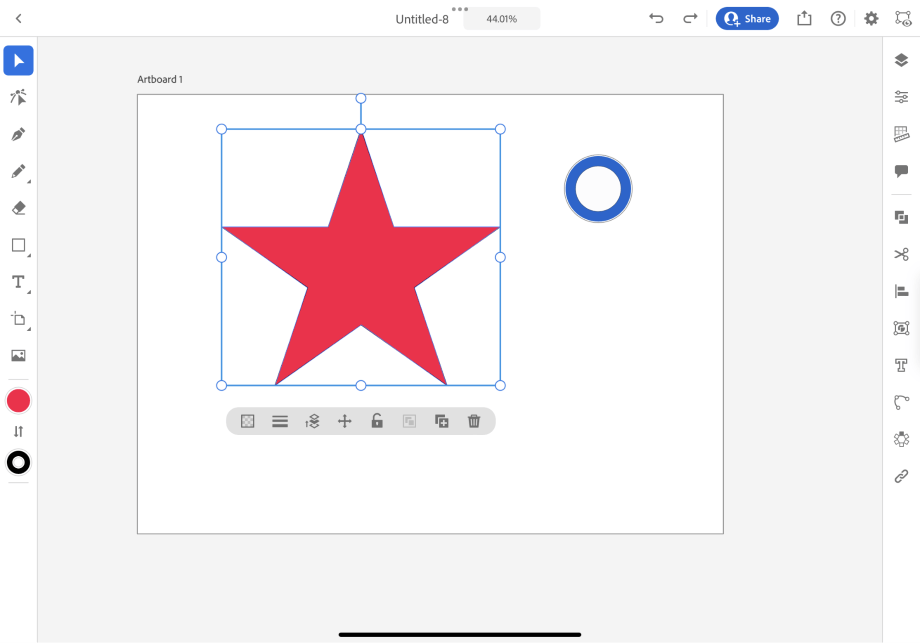Click the Artboard 1 label
The width and height of the screenshot is (920, 643).
160,79
